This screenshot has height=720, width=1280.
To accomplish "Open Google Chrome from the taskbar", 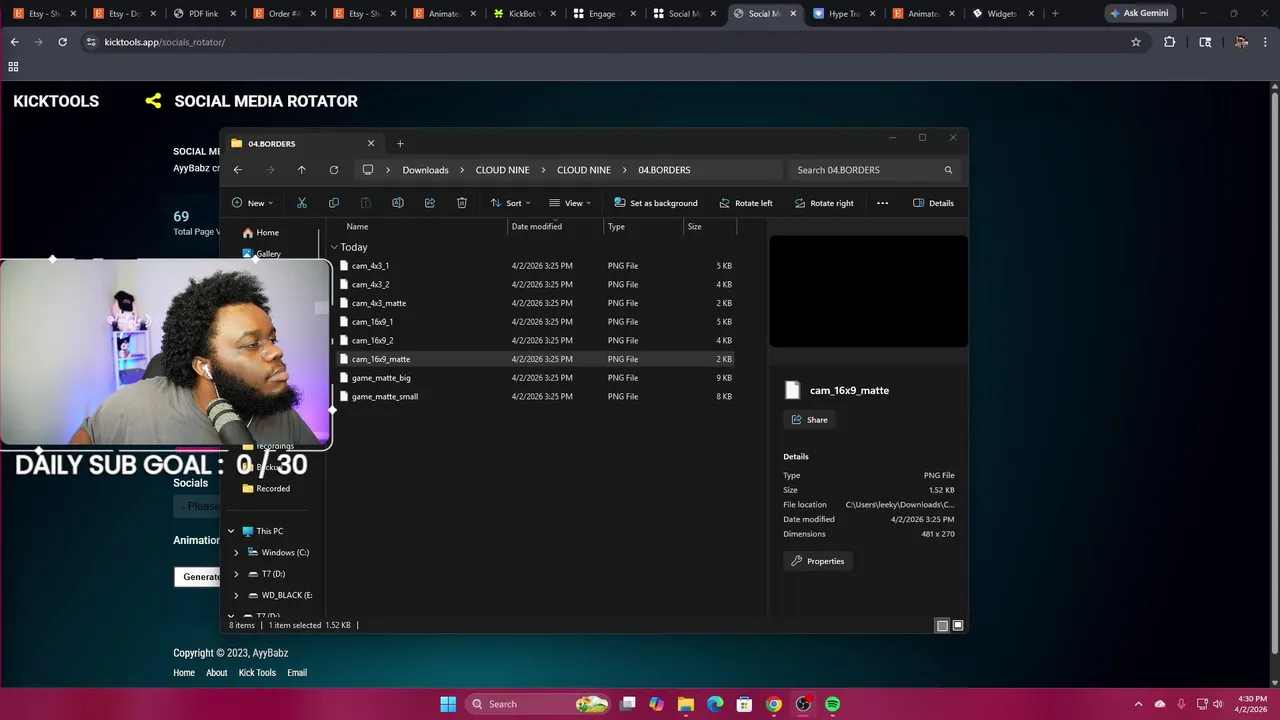I will point(773,704).
